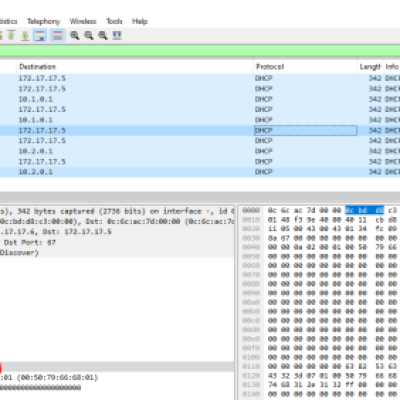Open the Wireless menu

(83, 21)
